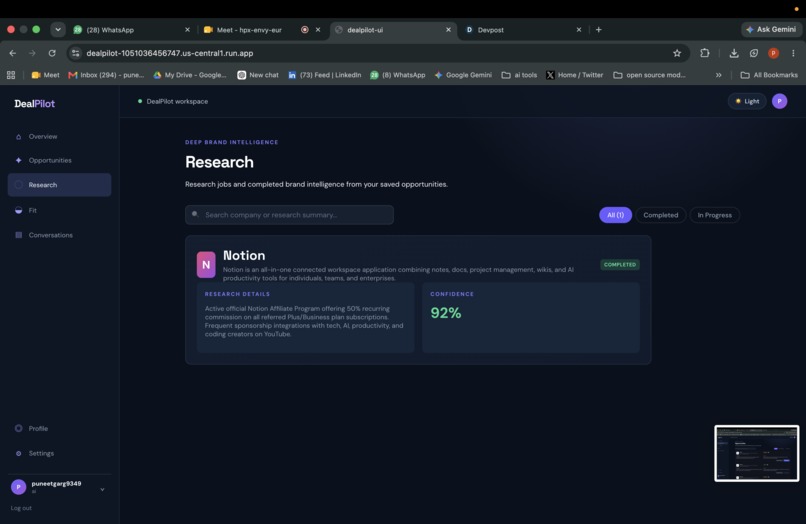Click the Overview home icon
Image resolution: width=806 pixels, height=524 pixels.
[x=19, y=137]
